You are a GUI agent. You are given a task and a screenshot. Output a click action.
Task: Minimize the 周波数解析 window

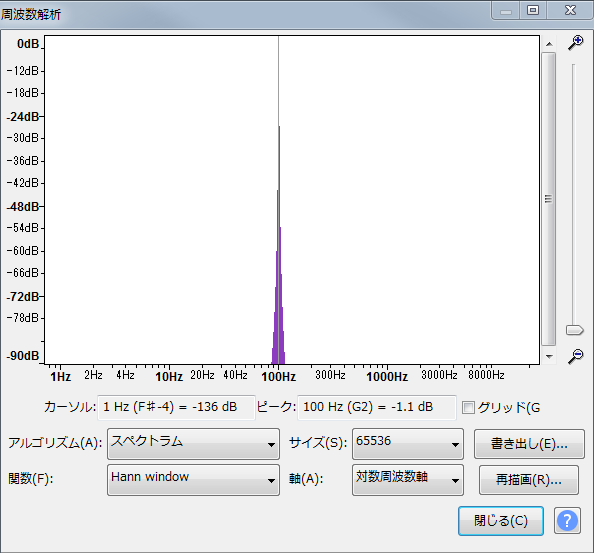click(x=506, y=10)
